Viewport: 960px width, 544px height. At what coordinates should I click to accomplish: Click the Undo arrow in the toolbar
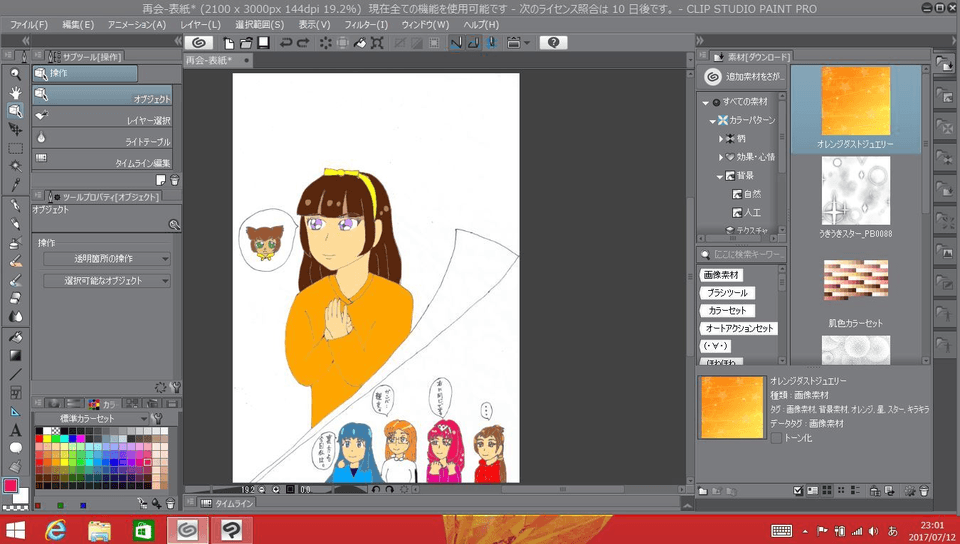[x=287, y=43]
